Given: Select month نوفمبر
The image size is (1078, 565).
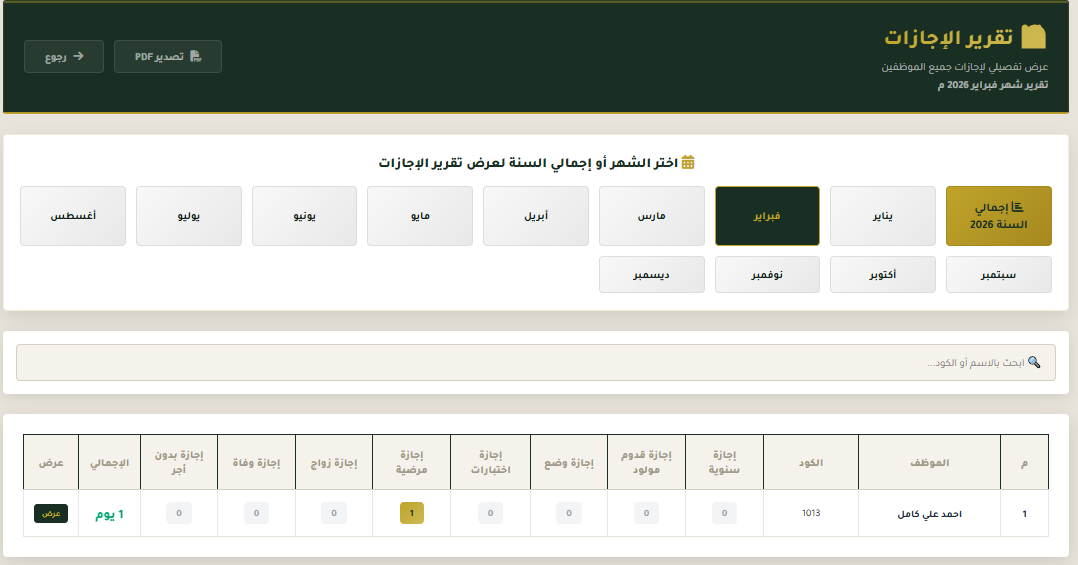Looking at the screenshot, I should pyautogui.click(x=767, y=274).
